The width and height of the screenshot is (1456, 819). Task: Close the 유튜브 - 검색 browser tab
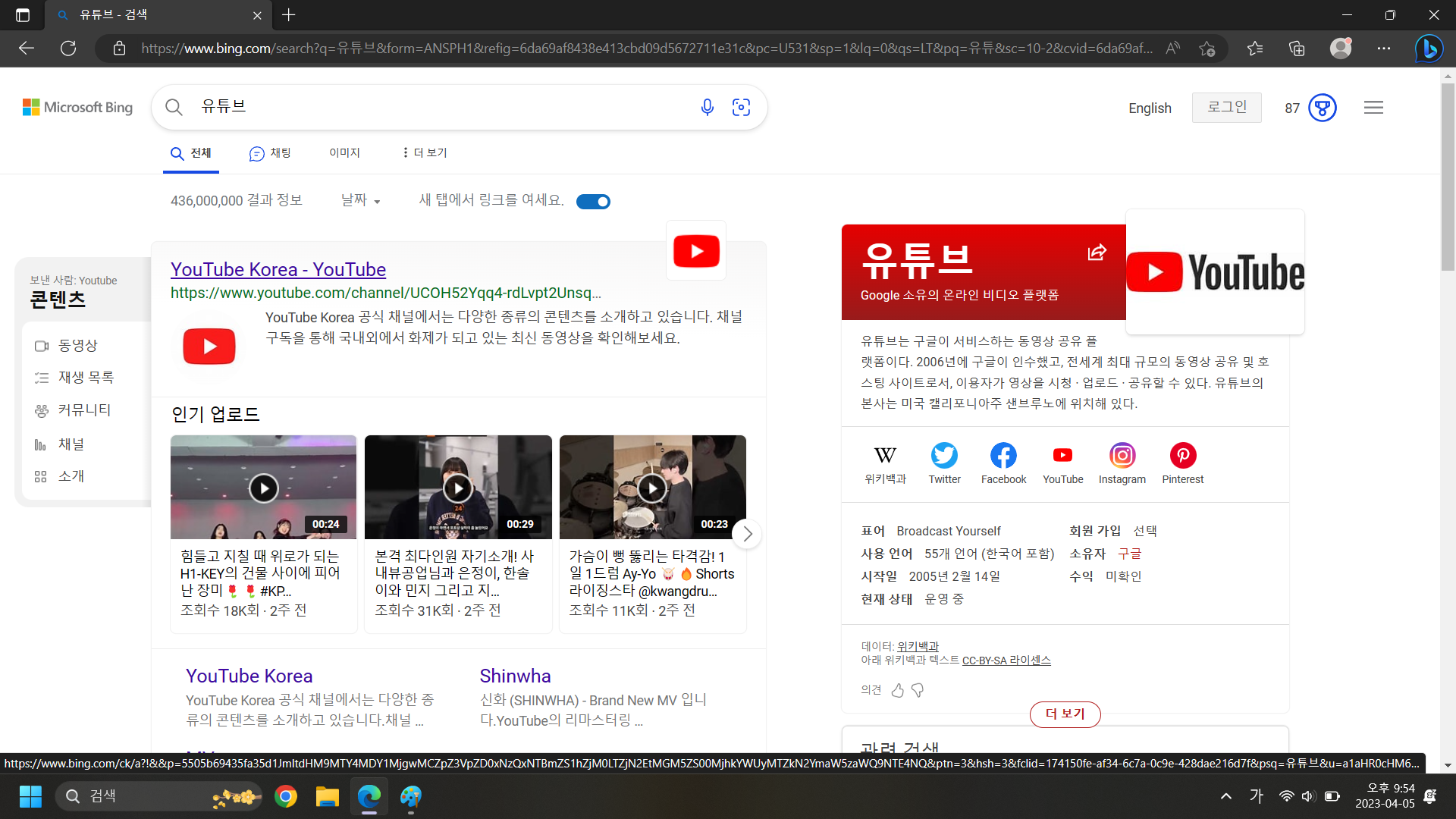(x=257, y=15)
